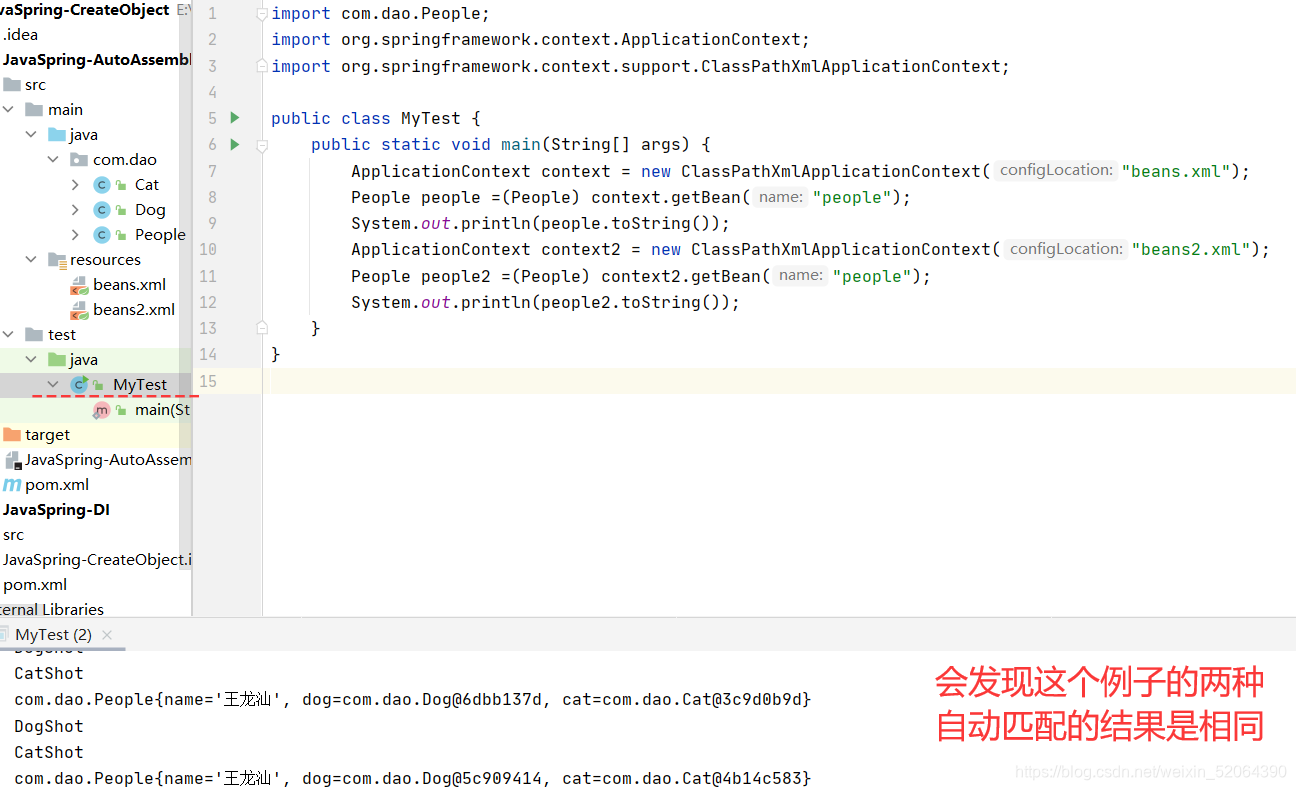Click import com.dao.People on line 1
The image size is (1296, 790).
coord(380,14)
